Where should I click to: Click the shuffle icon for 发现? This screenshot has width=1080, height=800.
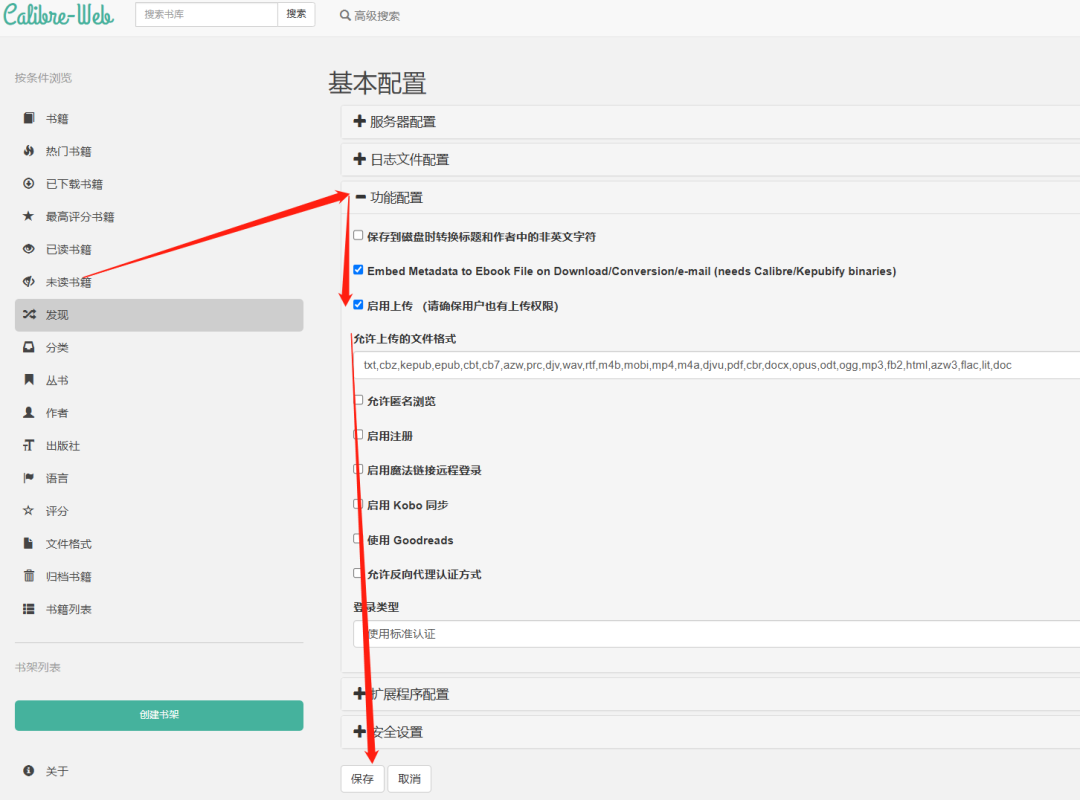point(28,315)
